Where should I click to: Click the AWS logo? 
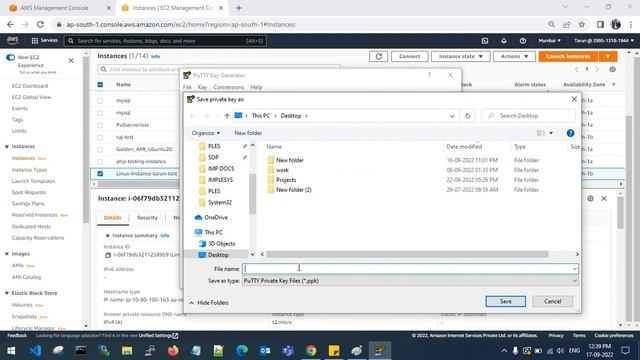pyautogui.click(x=13, y=40)
